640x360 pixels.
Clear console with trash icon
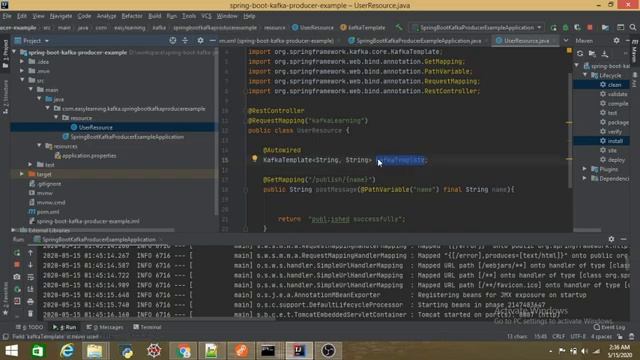pyautogui.click(x=31, y=313)
